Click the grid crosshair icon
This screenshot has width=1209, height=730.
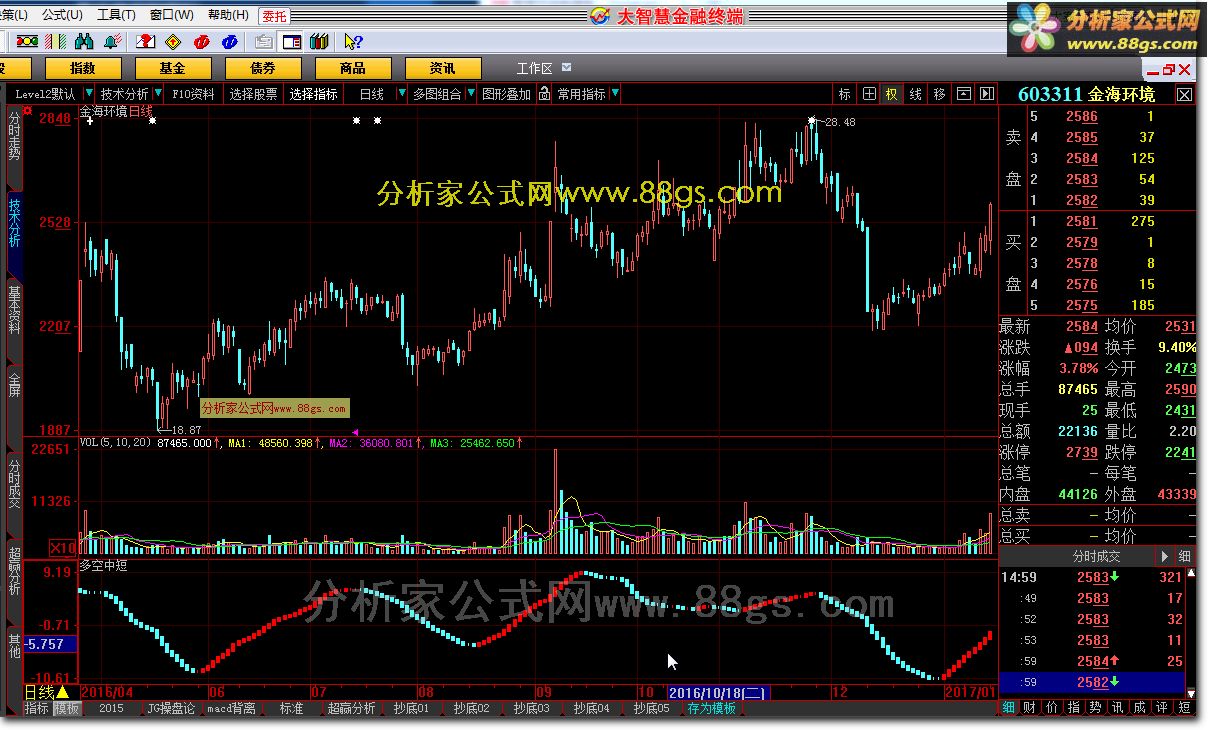click(869, 94)
